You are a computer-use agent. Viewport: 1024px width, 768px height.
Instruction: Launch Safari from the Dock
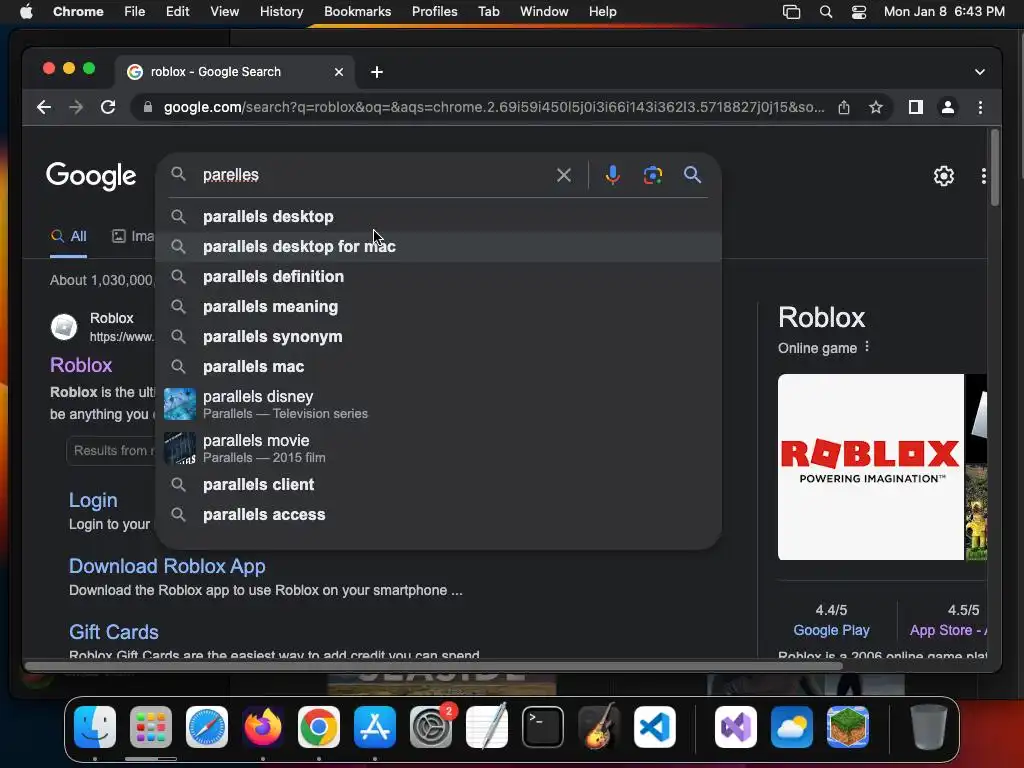pos(206,726)
